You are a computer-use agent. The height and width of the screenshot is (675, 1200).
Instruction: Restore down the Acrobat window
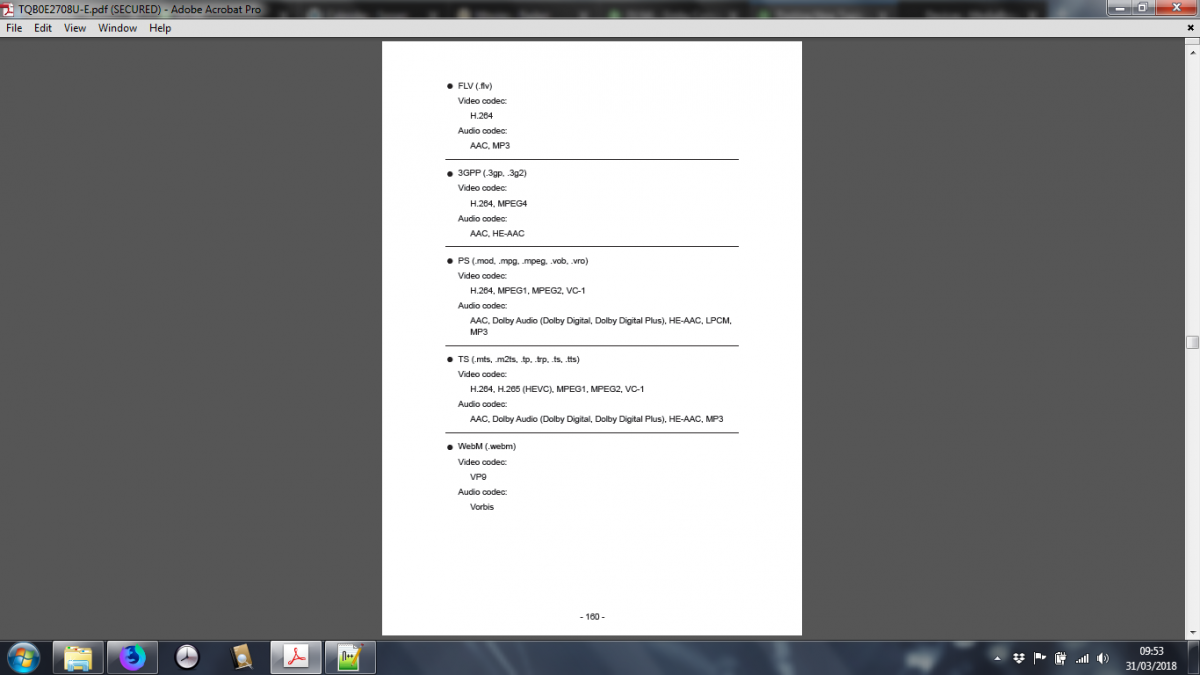pyautogui.click(x=1144, y=7)
